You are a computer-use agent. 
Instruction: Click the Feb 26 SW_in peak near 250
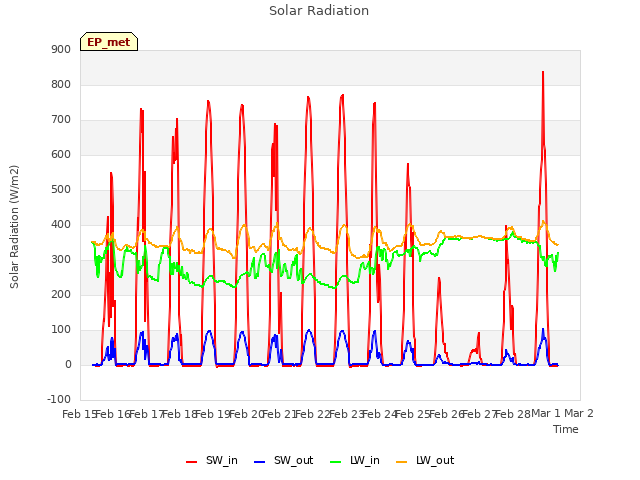click(439, 278)
